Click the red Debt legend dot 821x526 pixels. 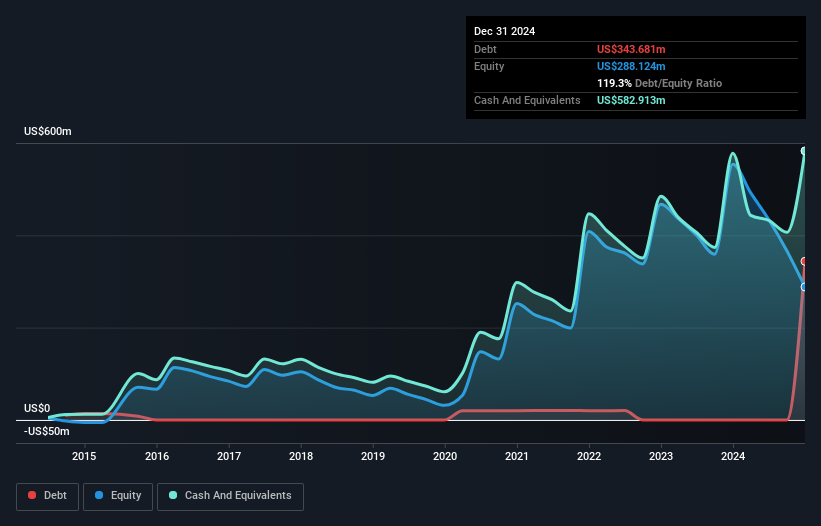pos(32,495)
